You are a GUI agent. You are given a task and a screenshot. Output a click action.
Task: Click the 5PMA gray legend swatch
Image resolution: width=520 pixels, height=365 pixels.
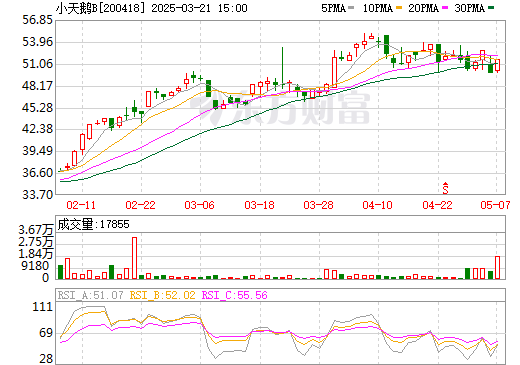click(x=351, y=7)
